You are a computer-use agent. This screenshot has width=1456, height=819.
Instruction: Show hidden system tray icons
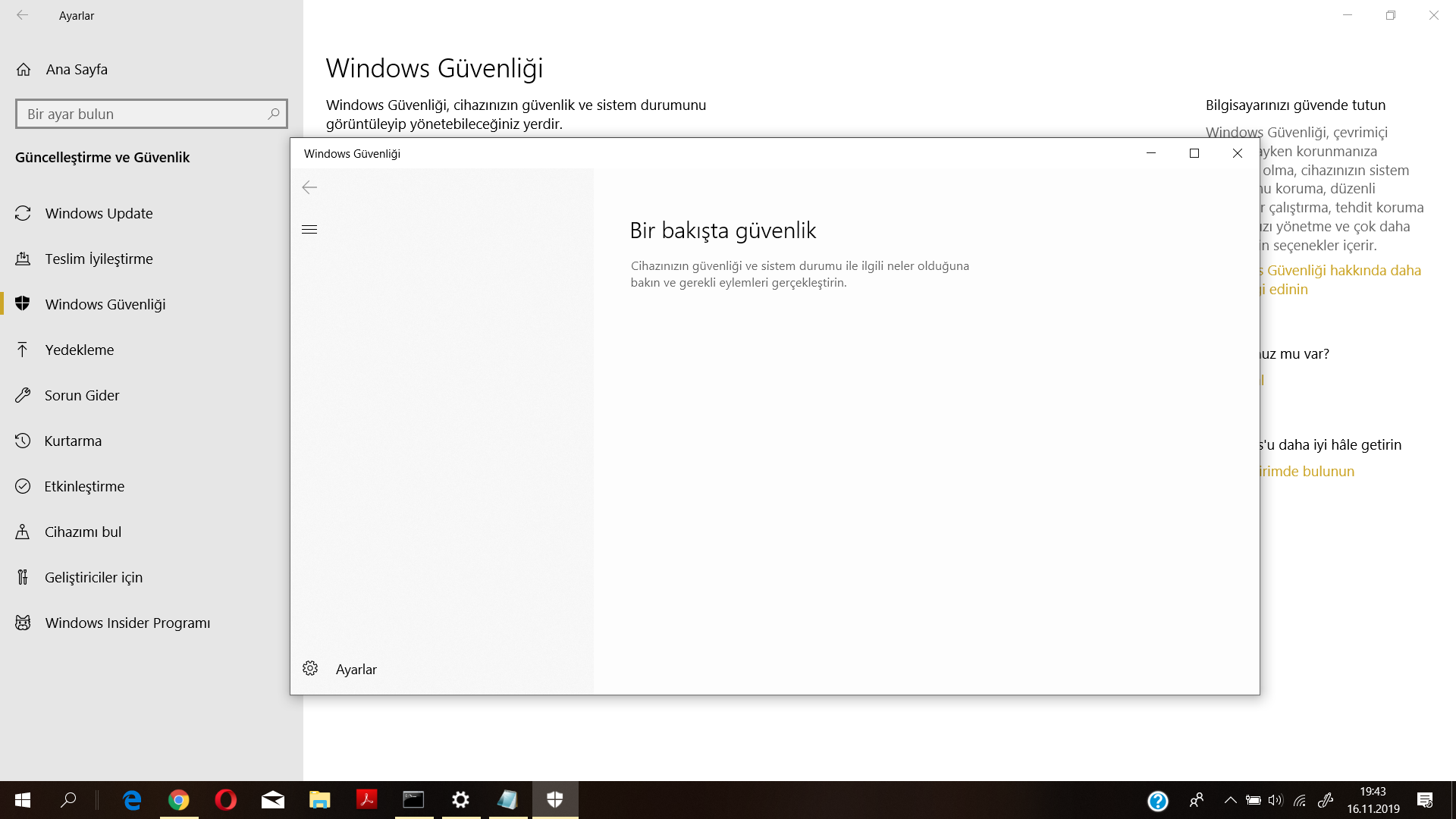[1230, 800]
